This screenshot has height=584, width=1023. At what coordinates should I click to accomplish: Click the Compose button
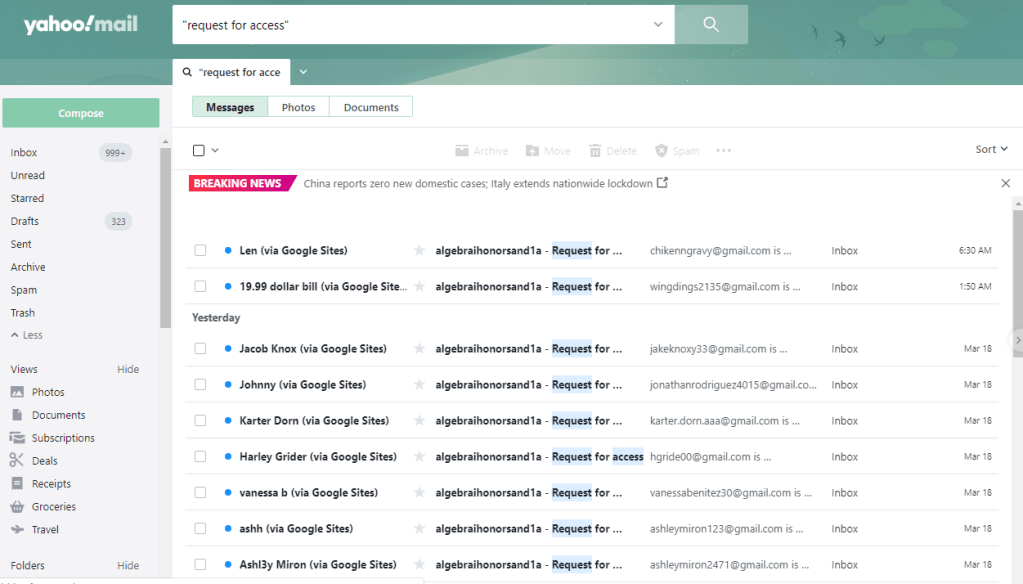pos(81,113)
